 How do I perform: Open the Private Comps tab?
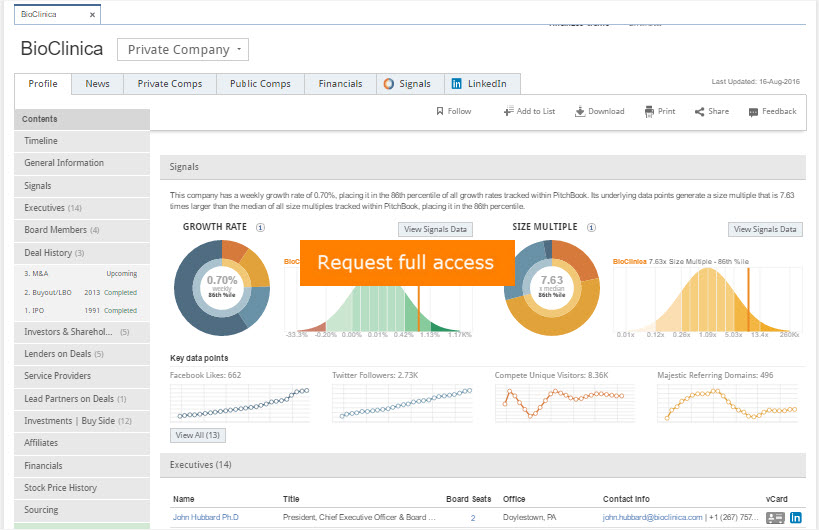(170, 84)
